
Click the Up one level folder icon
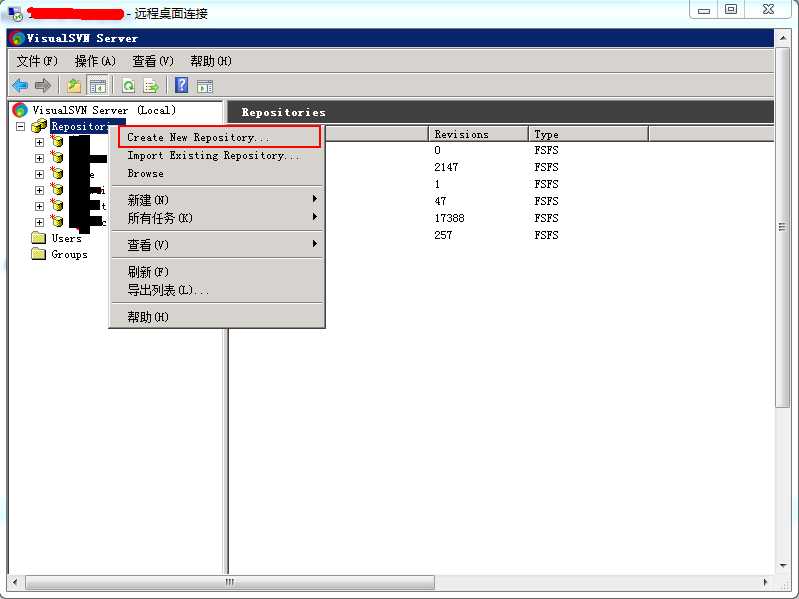point(74,86)
